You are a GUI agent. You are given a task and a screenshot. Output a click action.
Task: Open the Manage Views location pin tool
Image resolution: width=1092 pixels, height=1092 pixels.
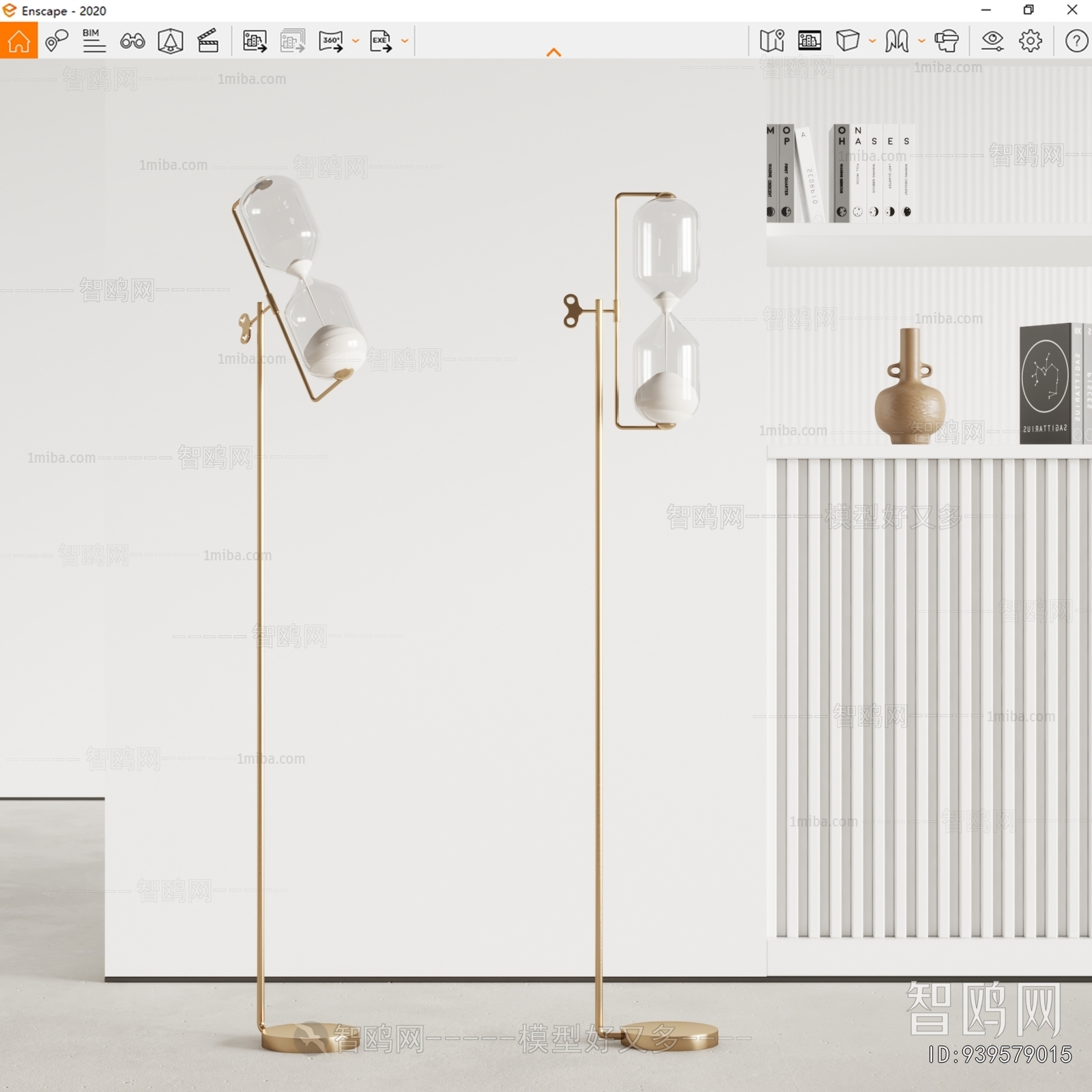tap(57, 41)
